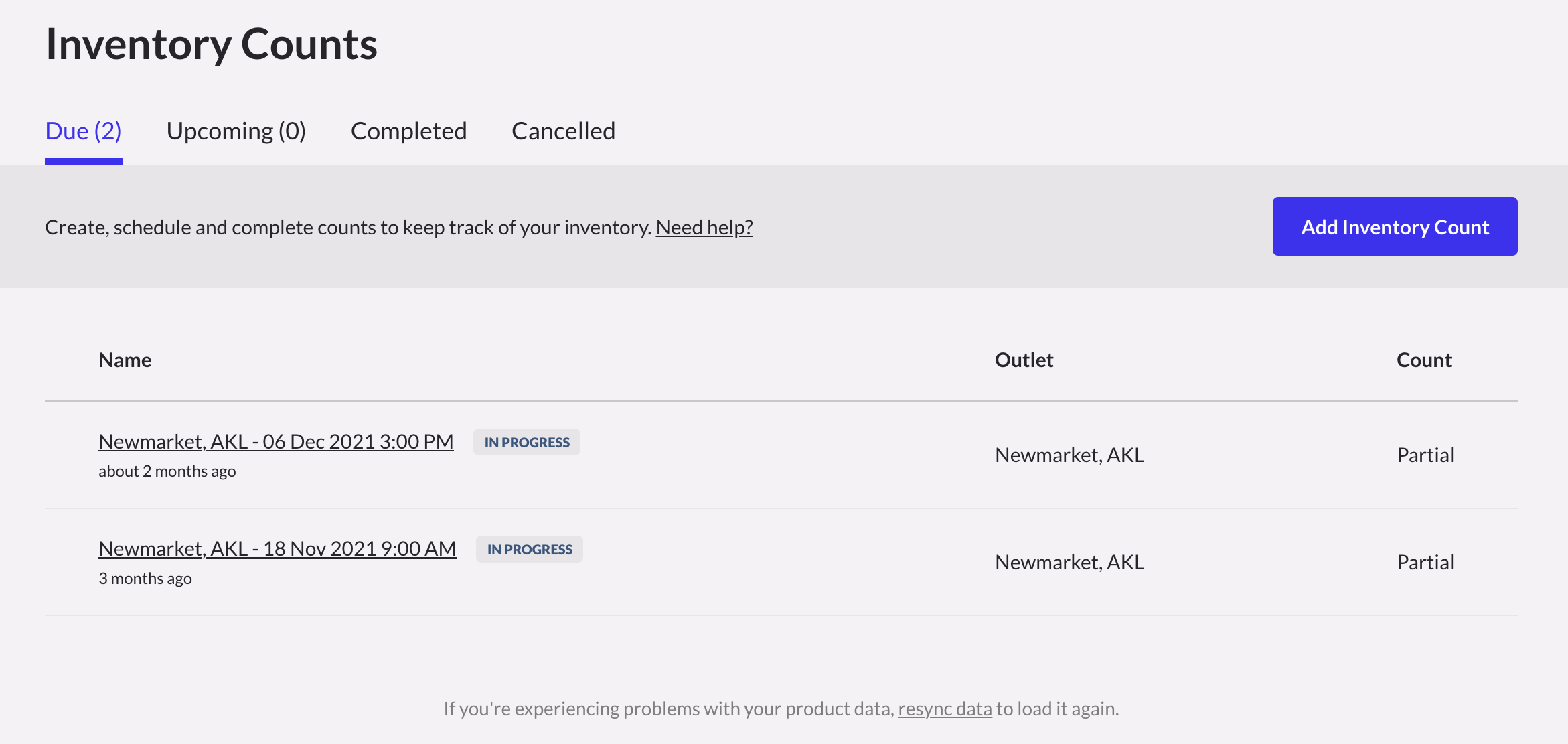Click resync data to reload product data
The width and height of the screenshot is (1568, 744).
pyautogui.click(x=945, y=708)
